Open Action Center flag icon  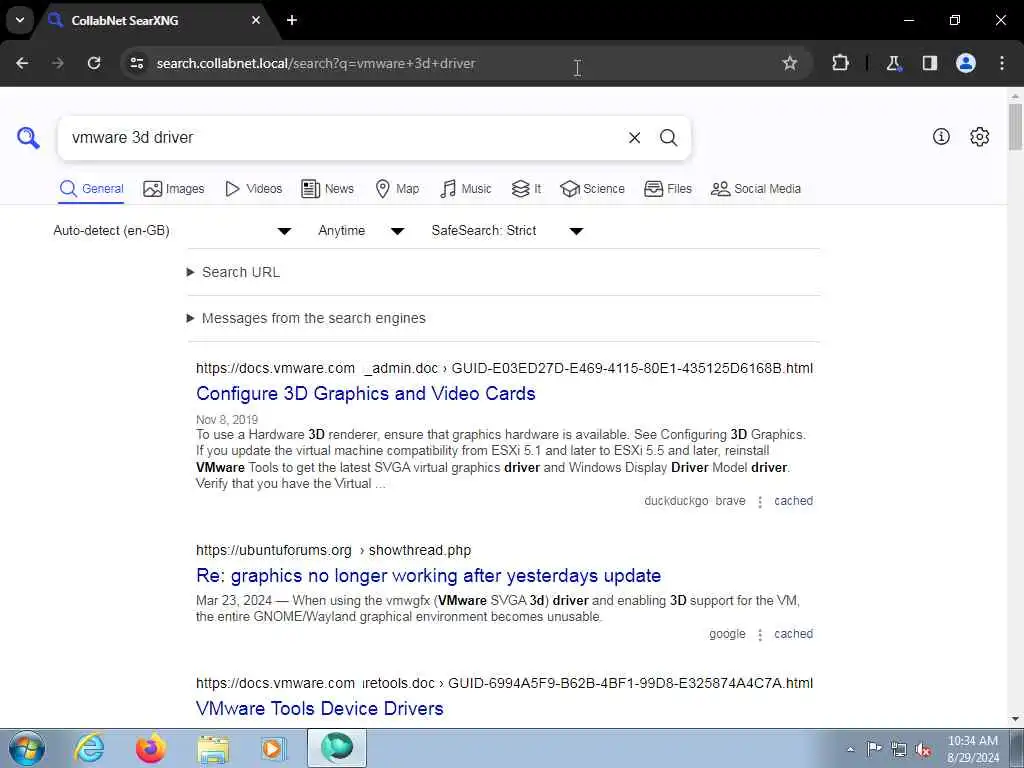click(874, 749)
